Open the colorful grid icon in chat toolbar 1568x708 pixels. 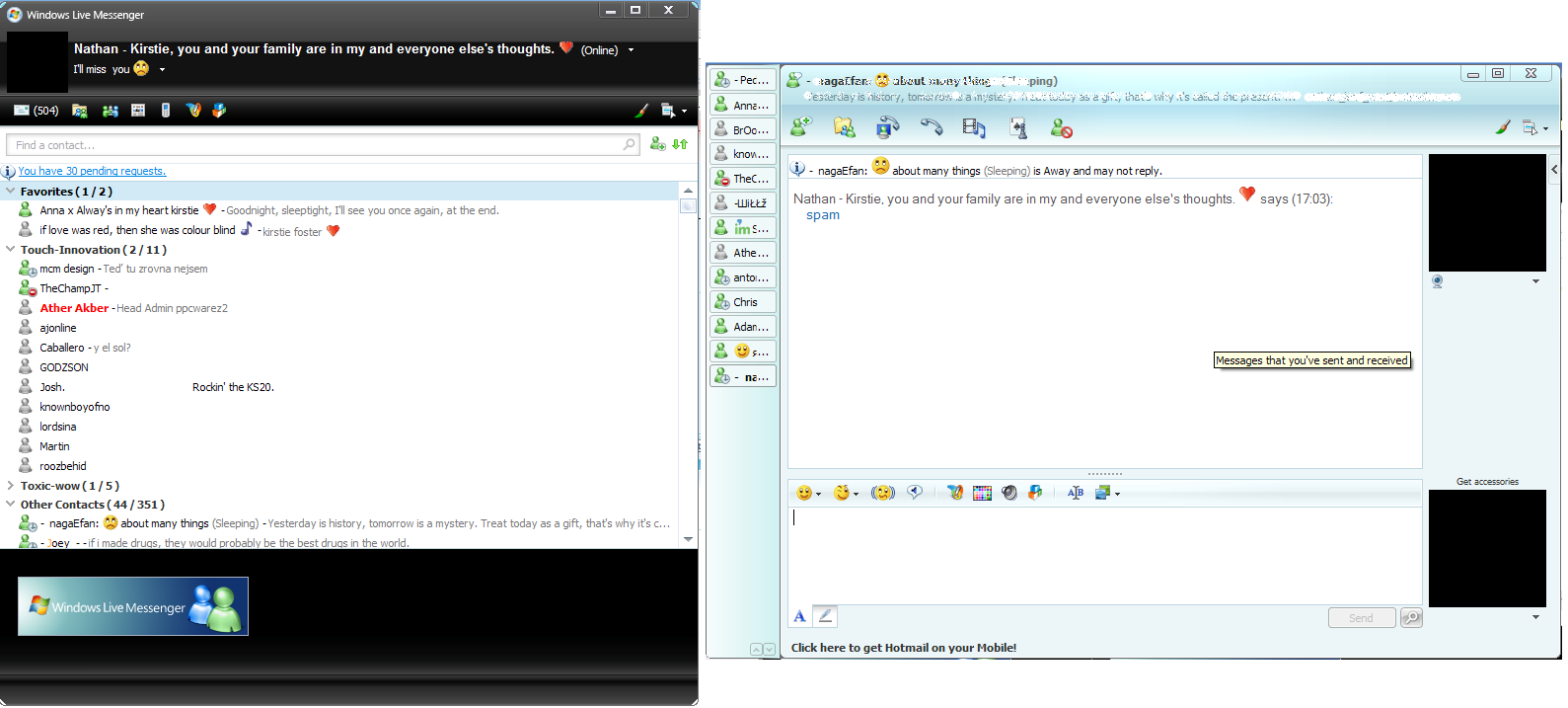(x=982, y=493)
